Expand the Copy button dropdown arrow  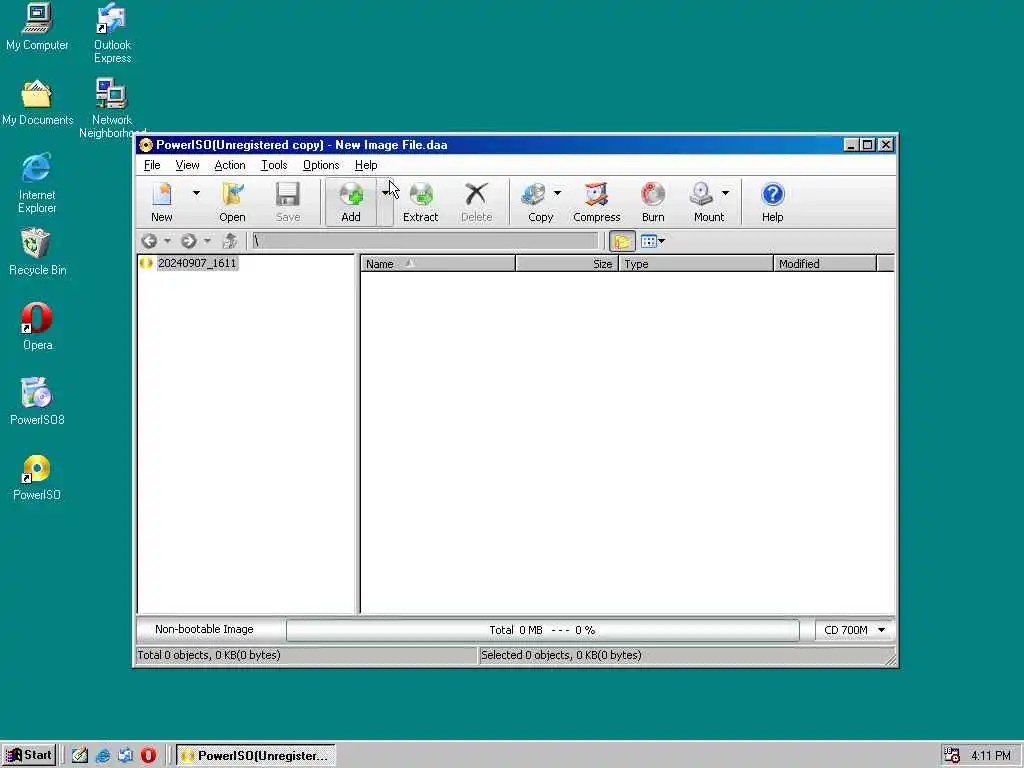557,193
